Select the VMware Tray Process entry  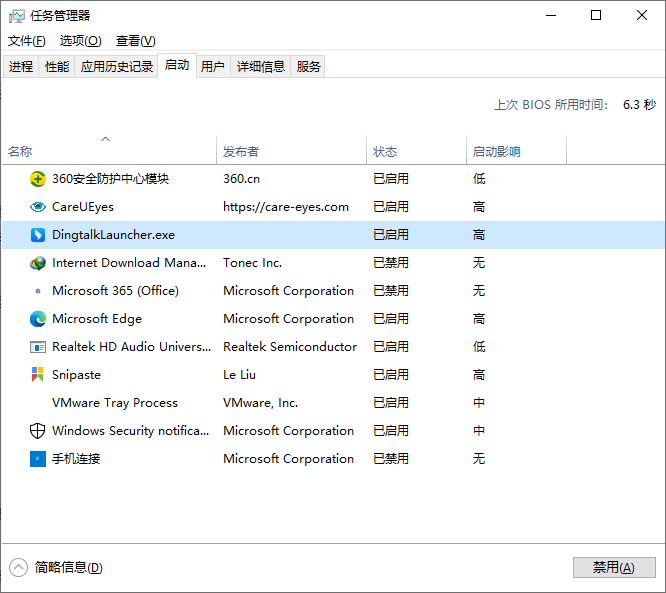115,403
